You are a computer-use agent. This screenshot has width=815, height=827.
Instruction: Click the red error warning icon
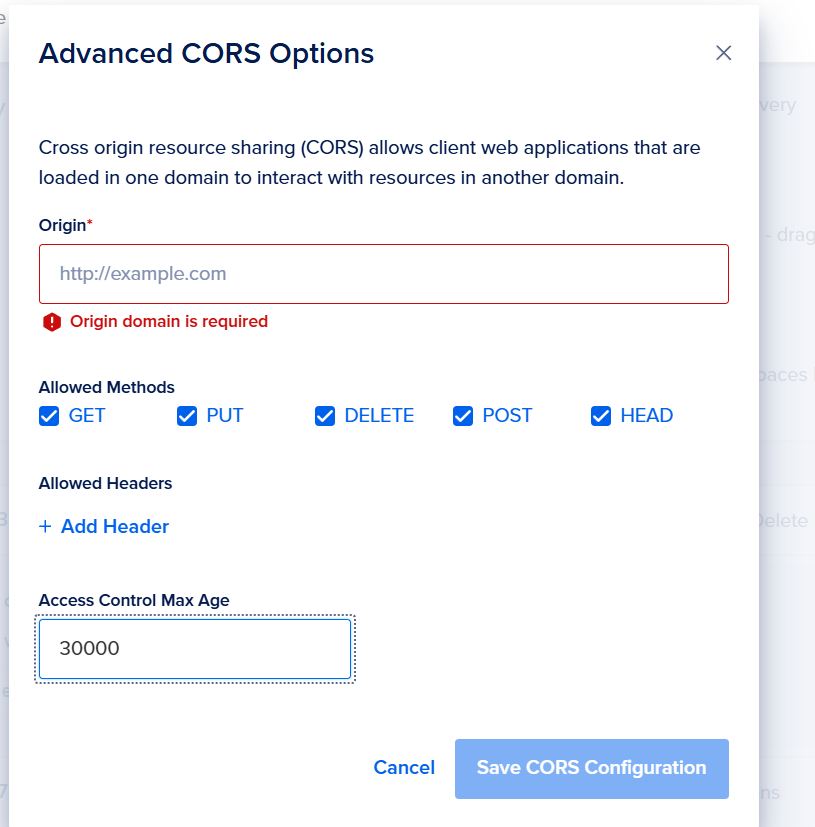52,322
